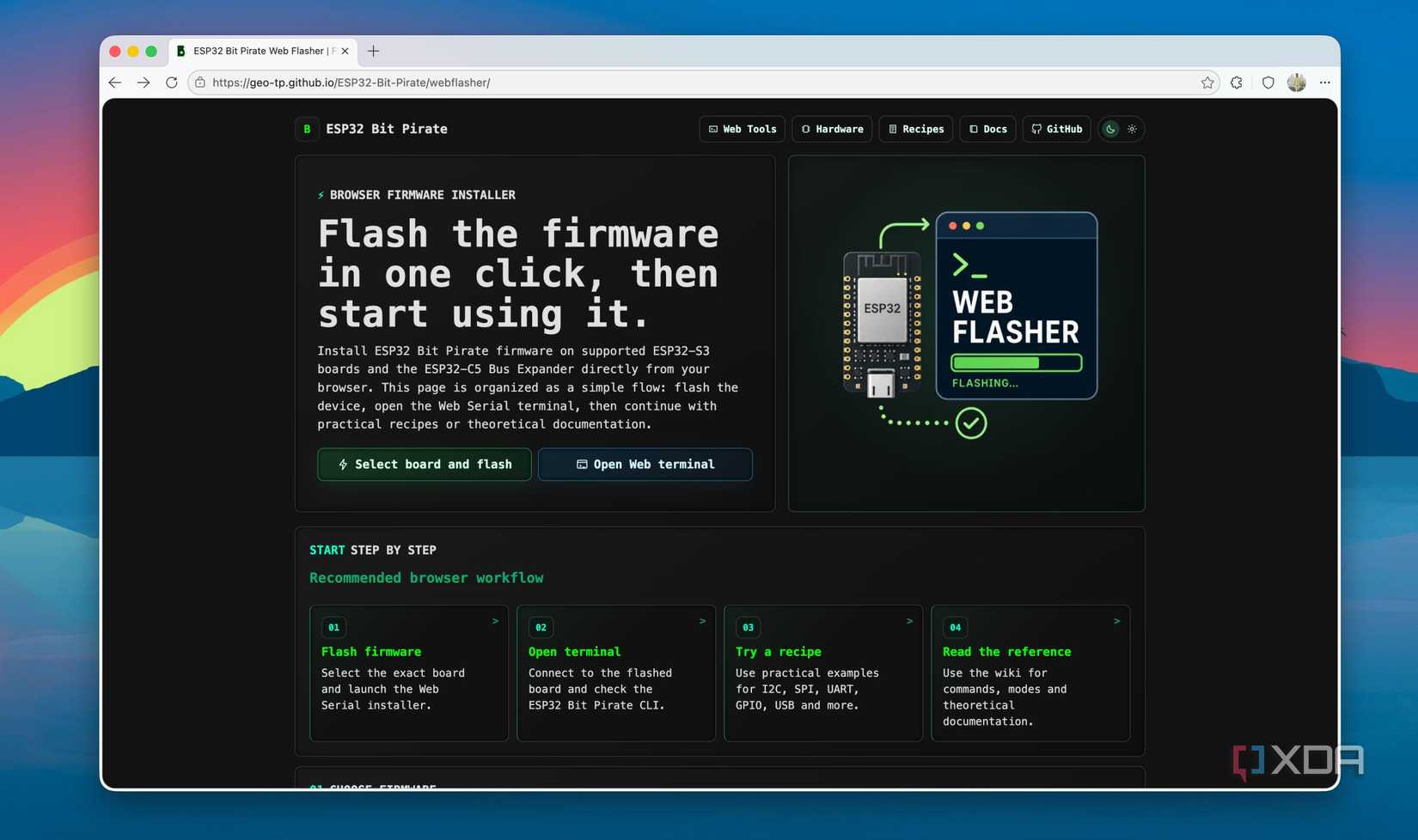
Task: Reload the page
Action: pyautogui.click(x=171, y=82)
